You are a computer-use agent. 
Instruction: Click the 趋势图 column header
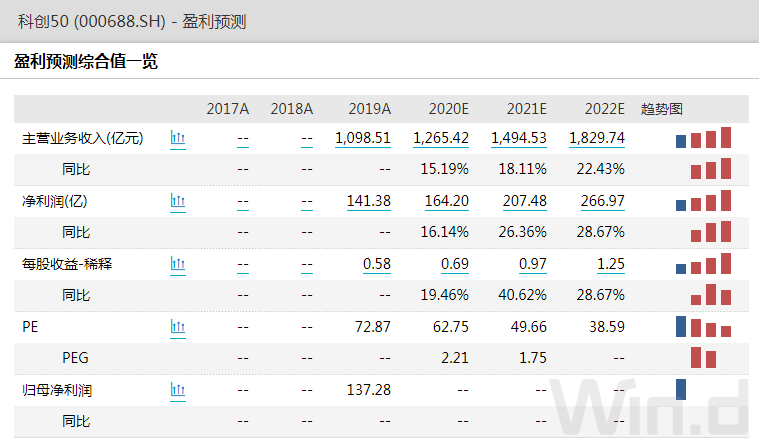point(662,109)
